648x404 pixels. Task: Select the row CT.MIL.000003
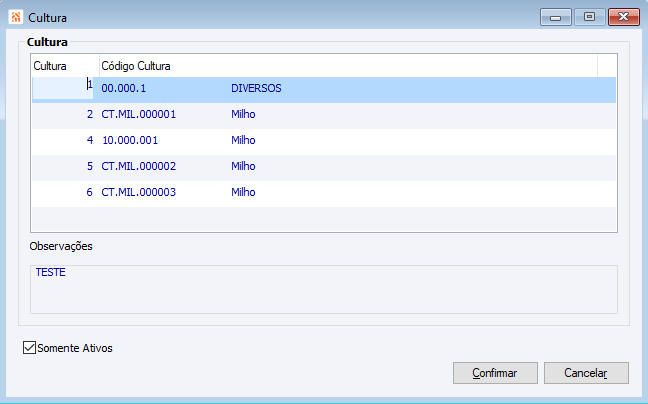coord(324,192)
